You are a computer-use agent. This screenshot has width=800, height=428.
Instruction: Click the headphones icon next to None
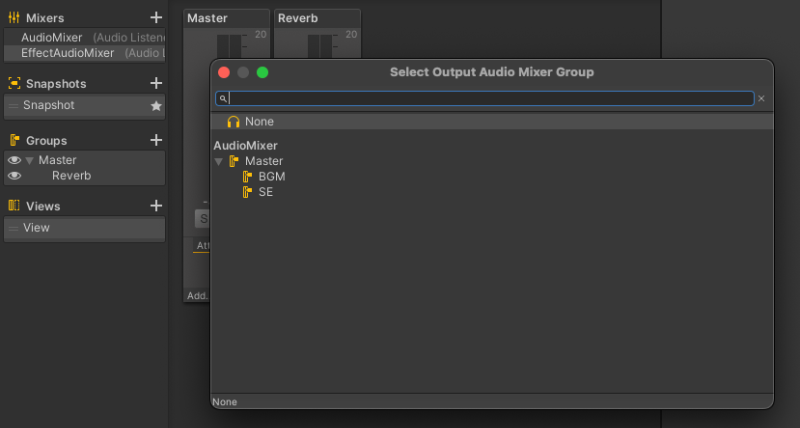[x=233, y=121]
